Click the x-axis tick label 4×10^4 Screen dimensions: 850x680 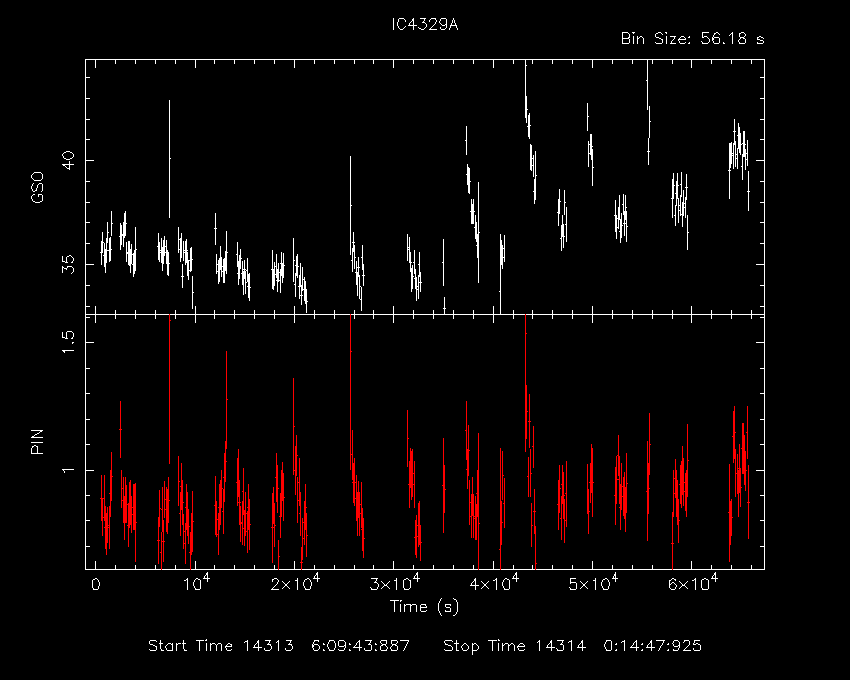tap(494, 583)
